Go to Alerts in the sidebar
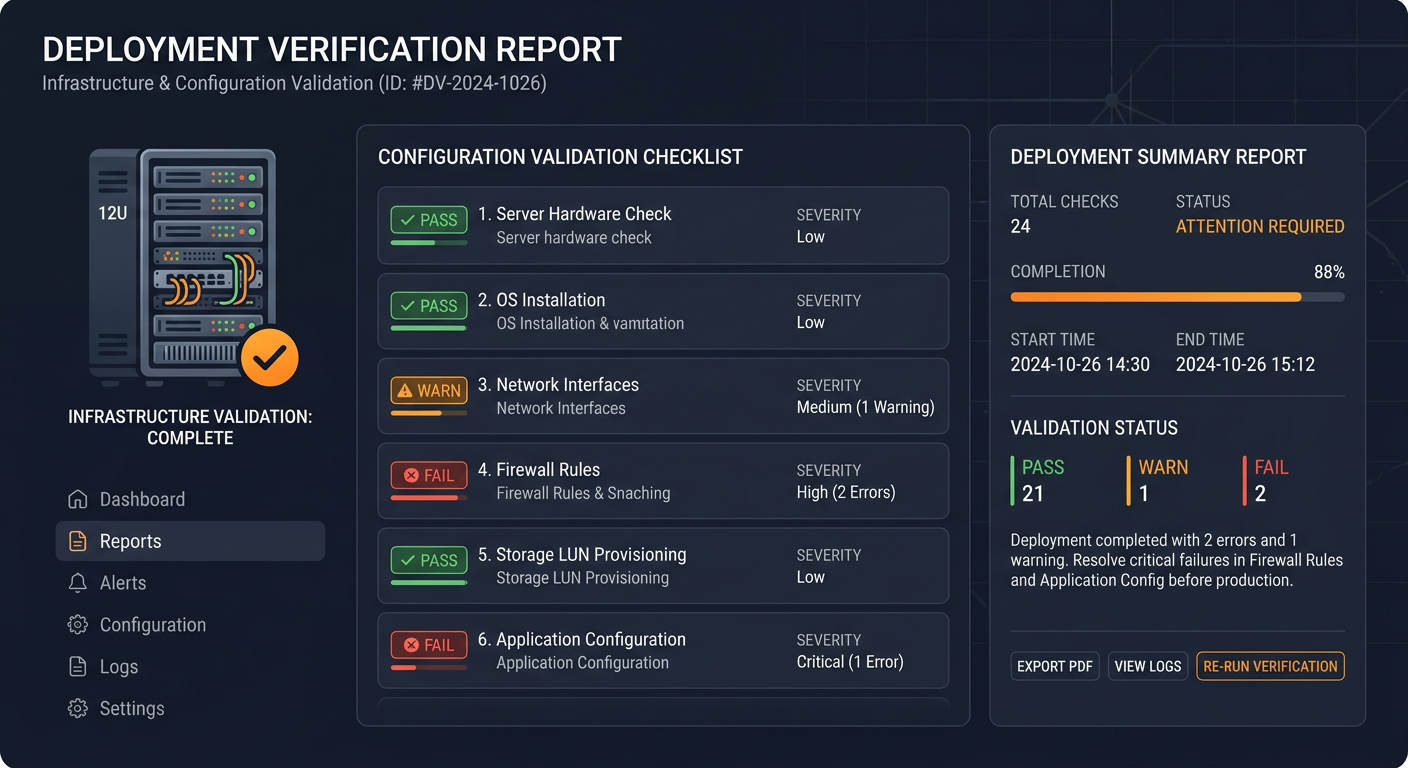 pos(190,583)
